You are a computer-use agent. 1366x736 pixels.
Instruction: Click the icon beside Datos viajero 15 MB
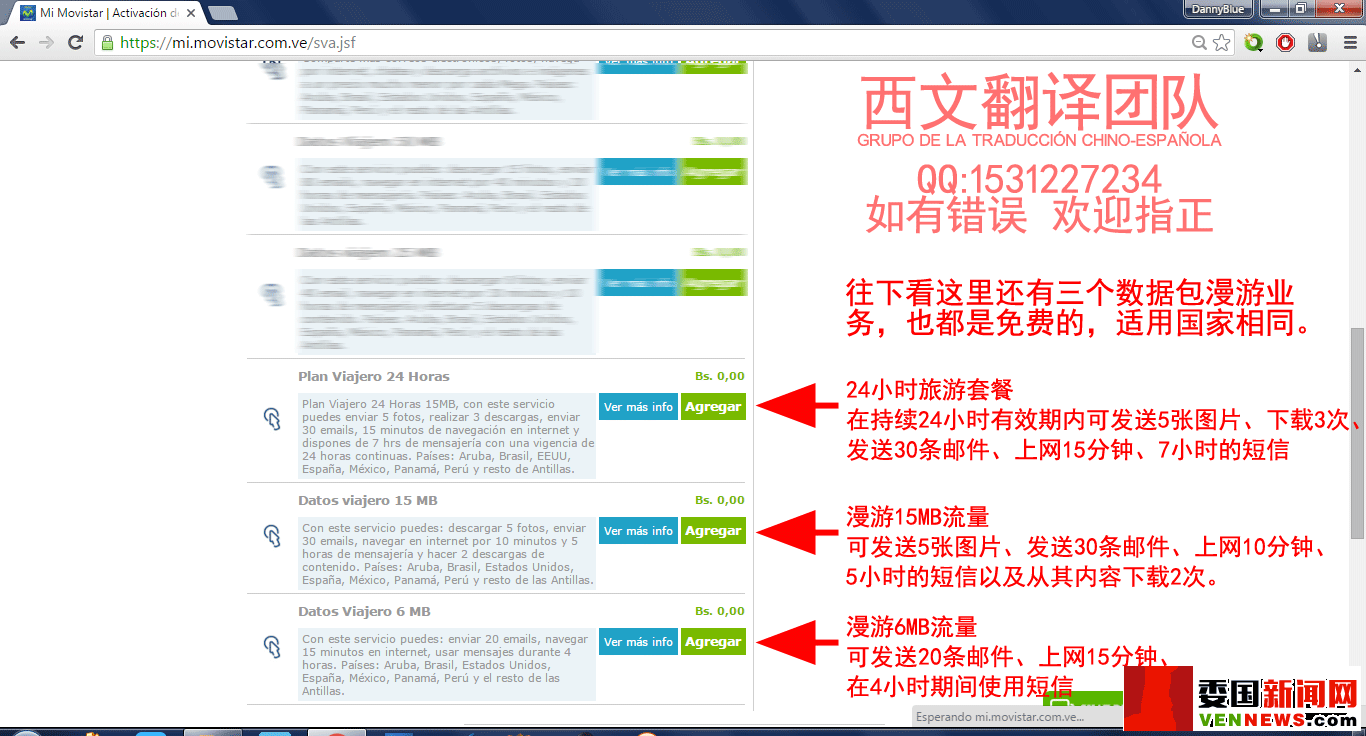[x=271, y=536]
